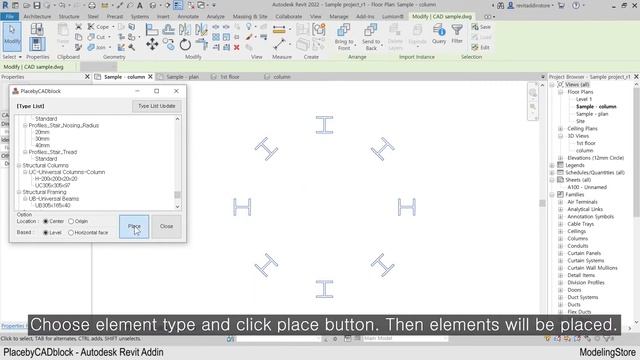Select UB305x165x40 beam type
Screen dimensions: 640x360
pos(53,205)
